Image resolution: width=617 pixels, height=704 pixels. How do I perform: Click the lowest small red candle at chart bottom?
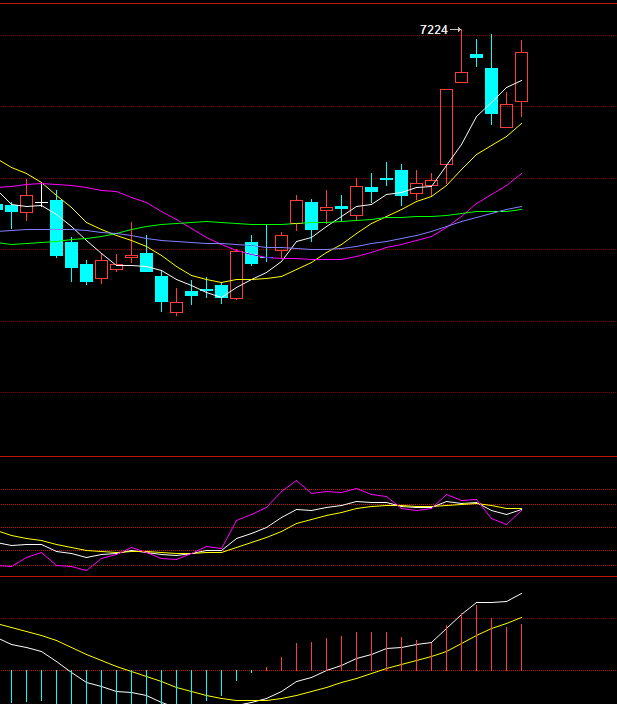tap(176, 308)
